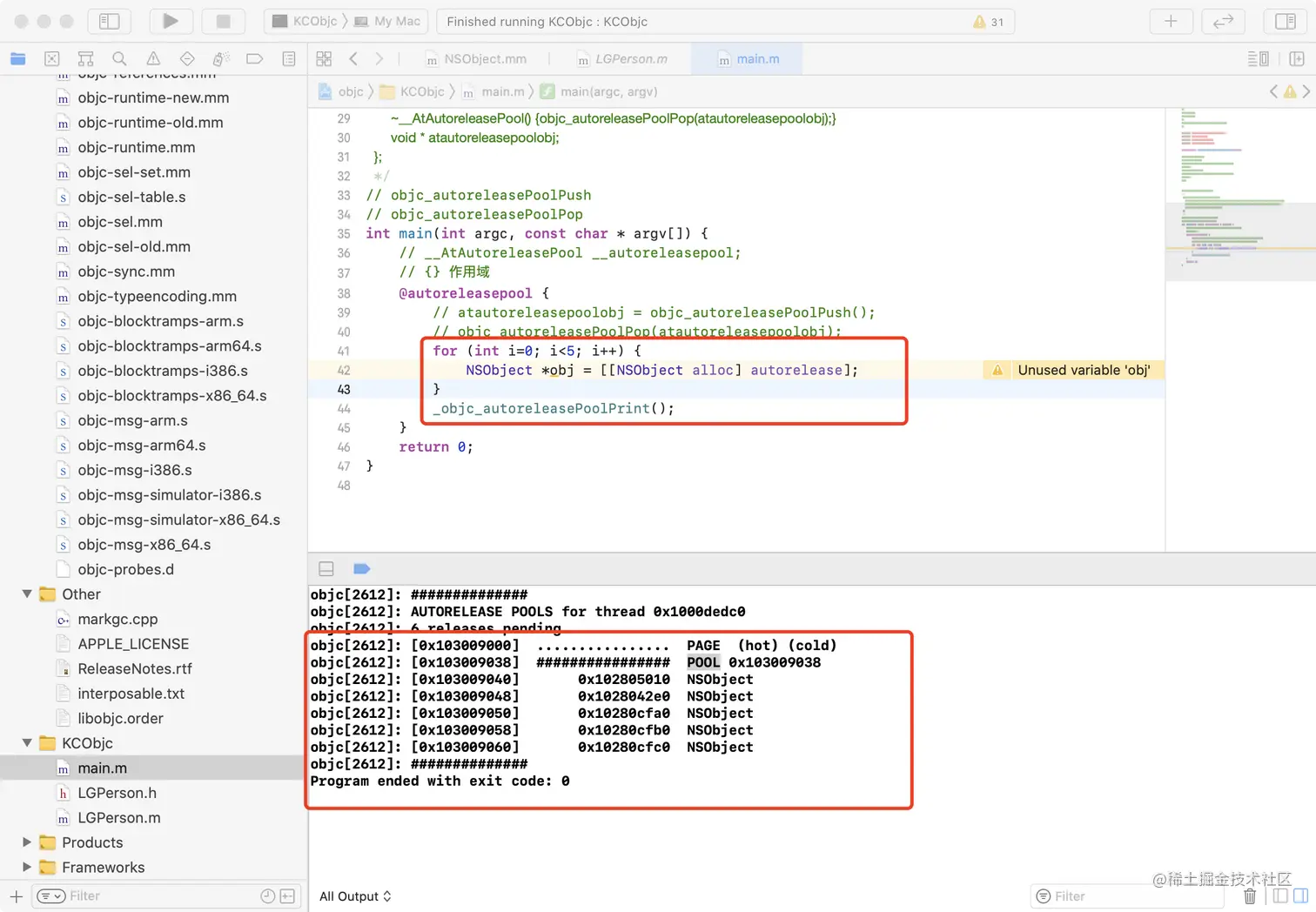Jump to next issue arrow
The height and width of the screenshot is (912, 1316).
click(1306, 91)
